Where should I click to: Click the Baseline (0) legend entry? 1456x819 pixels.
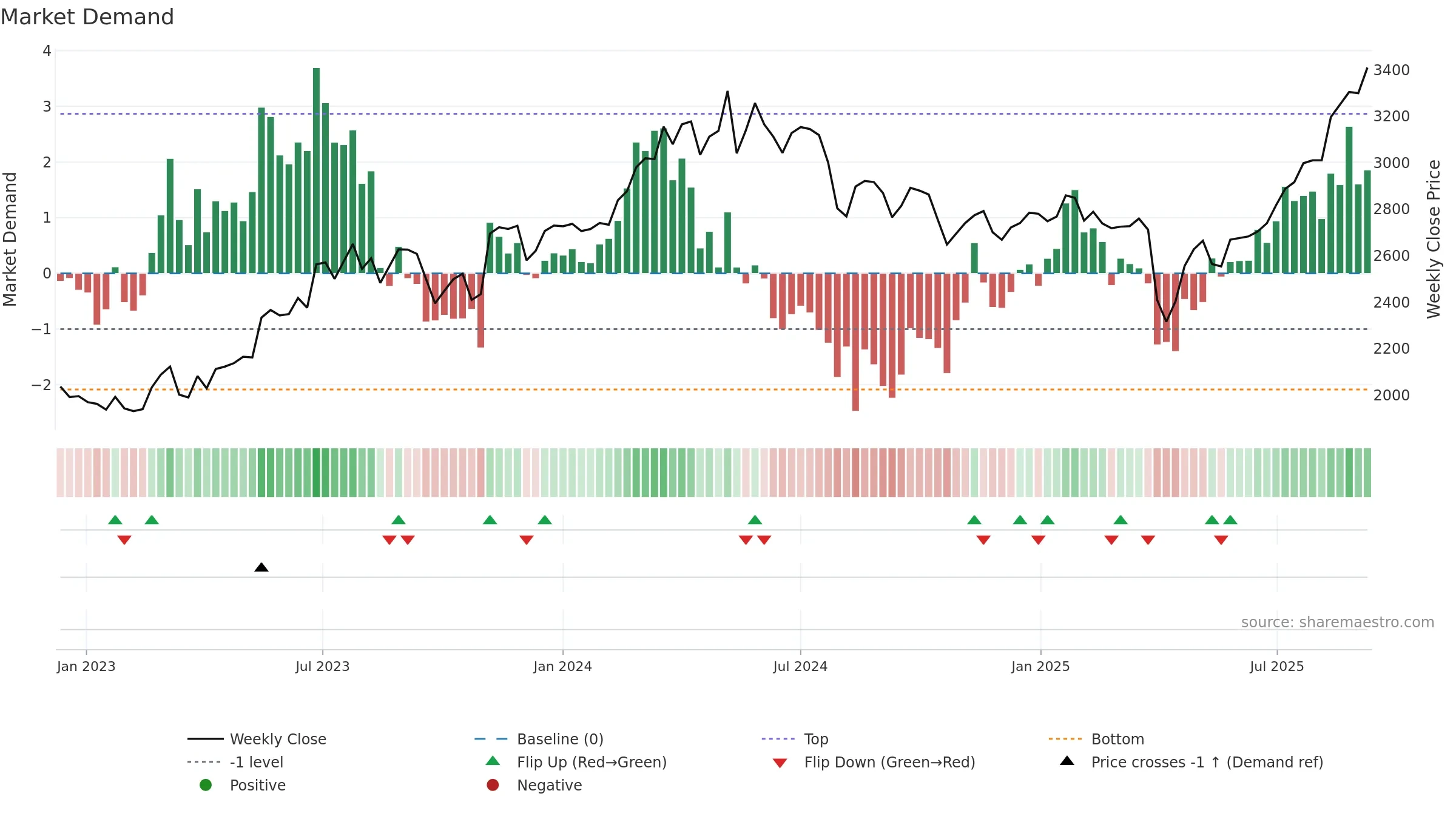(x=539, y=739)
